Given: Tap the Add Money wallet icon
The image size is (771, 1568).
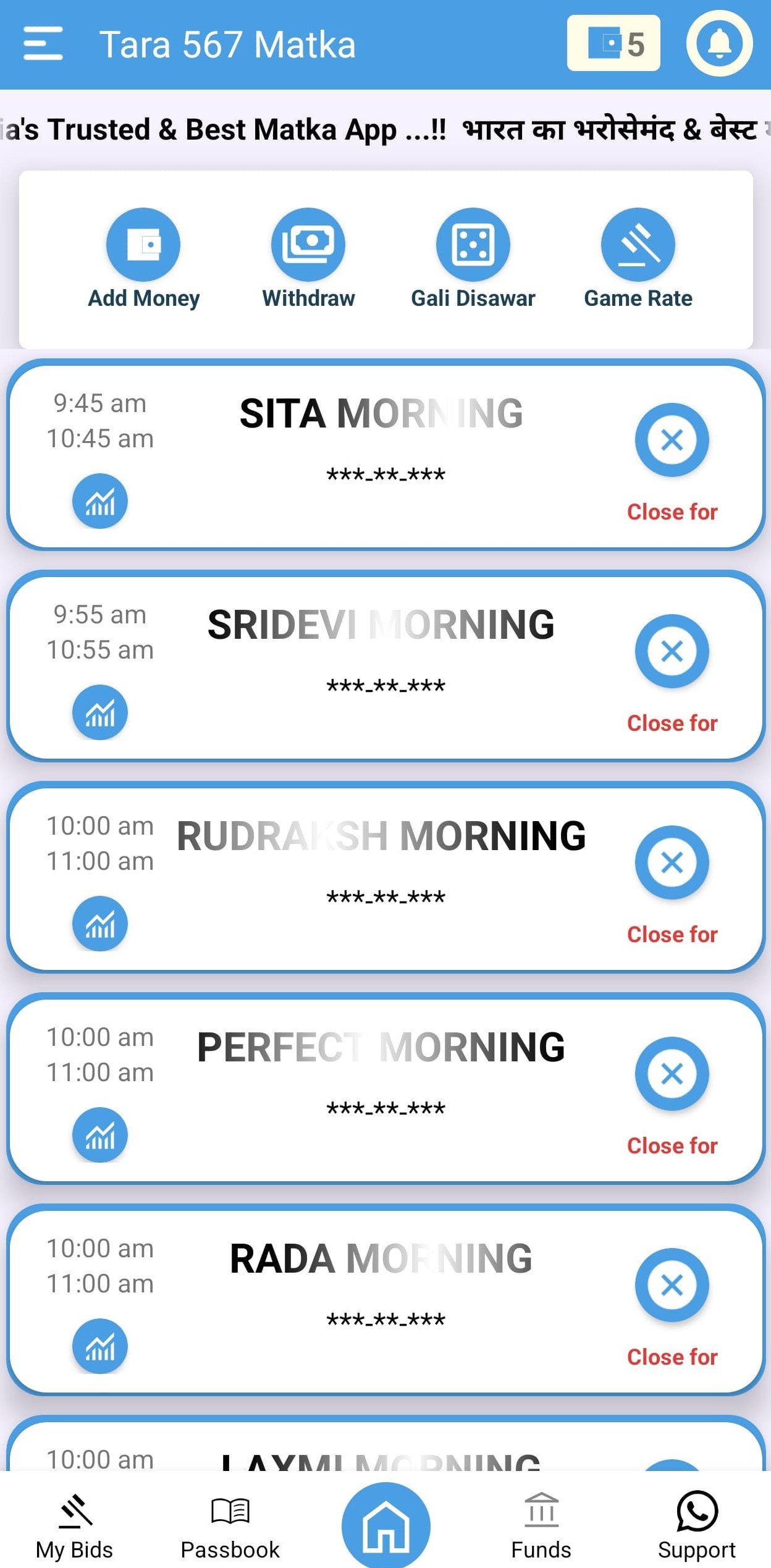Looking at the screenshot, I should click(143, 245).
